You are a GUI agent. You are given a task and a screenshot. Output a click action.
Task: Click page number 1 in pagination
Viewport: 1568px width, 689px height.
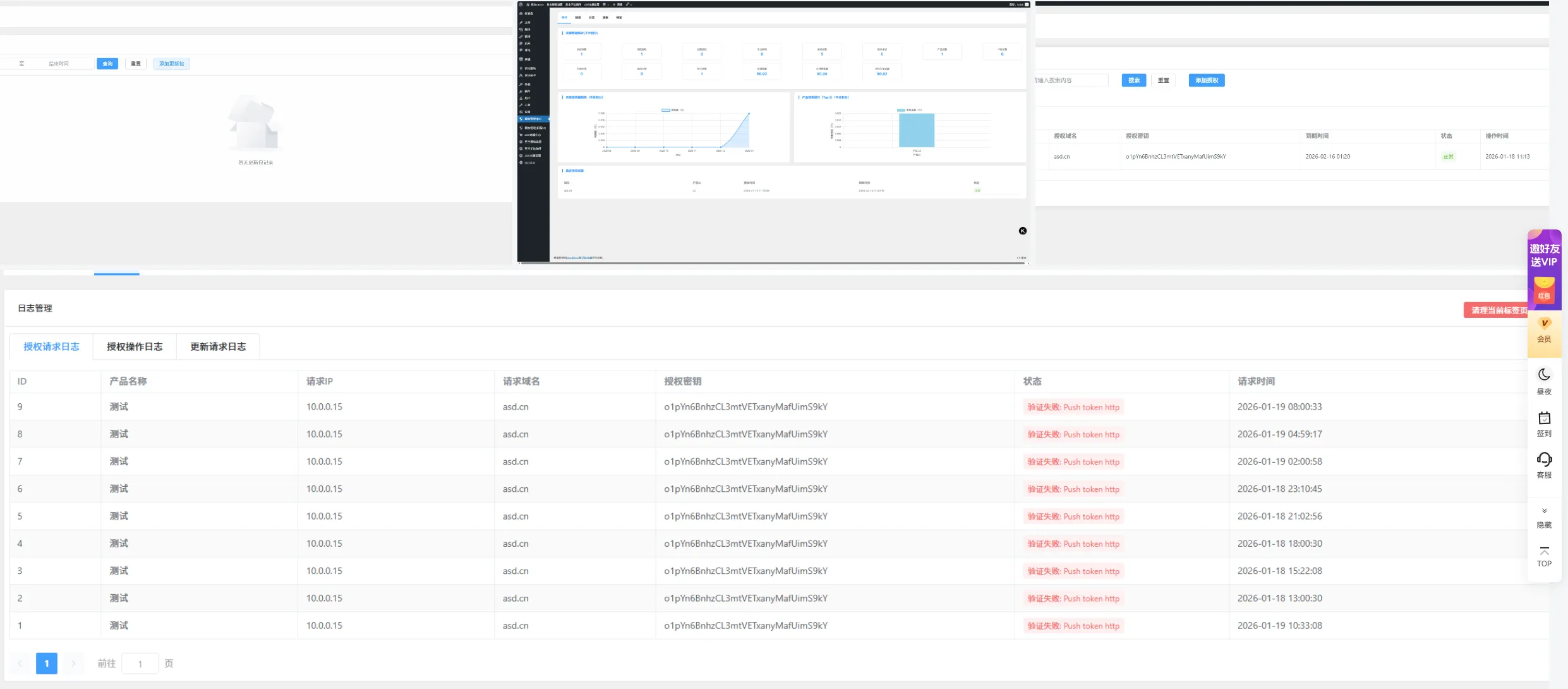click(x=47, y=663)
